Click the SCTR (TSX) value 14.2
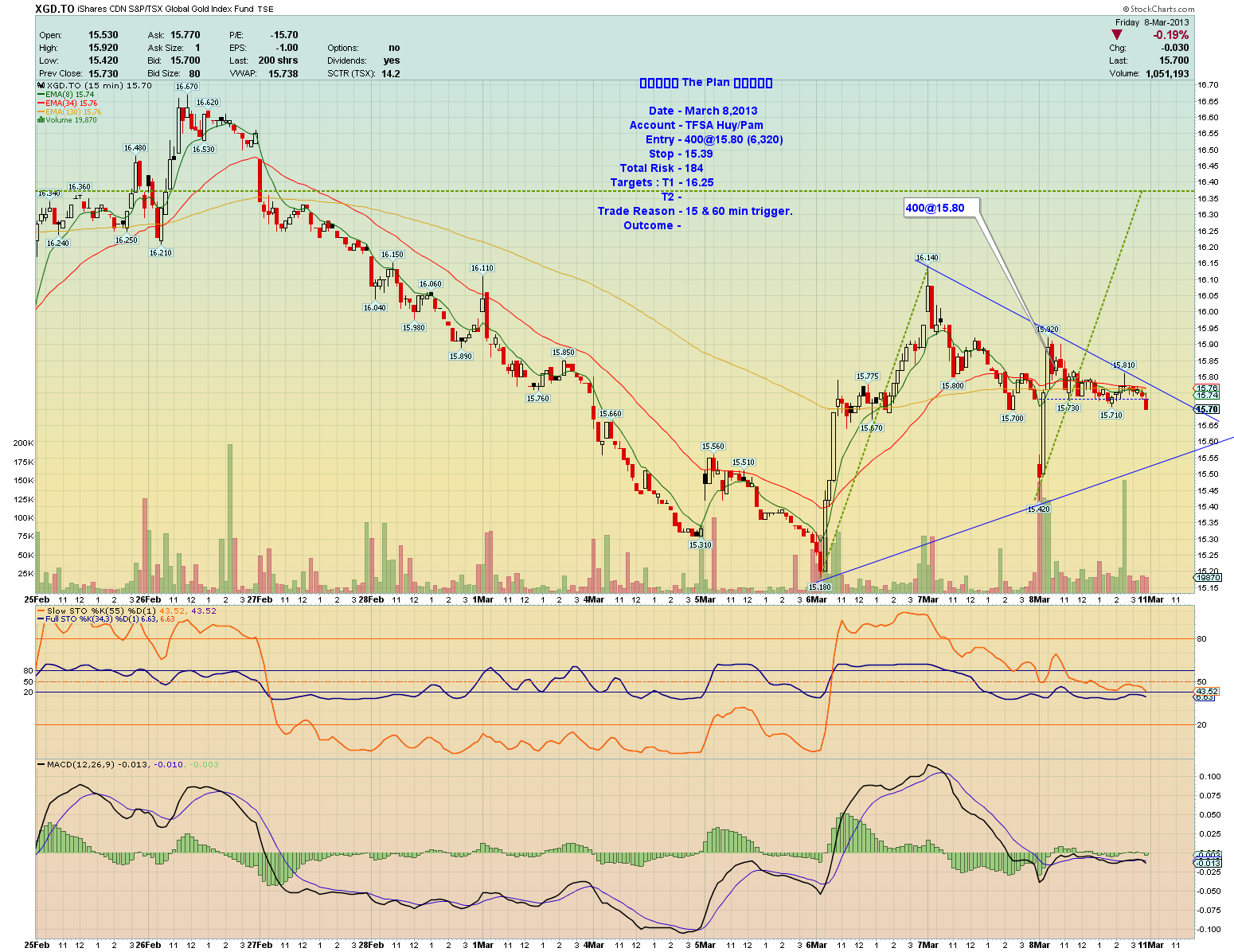 (x=391, y=73)
